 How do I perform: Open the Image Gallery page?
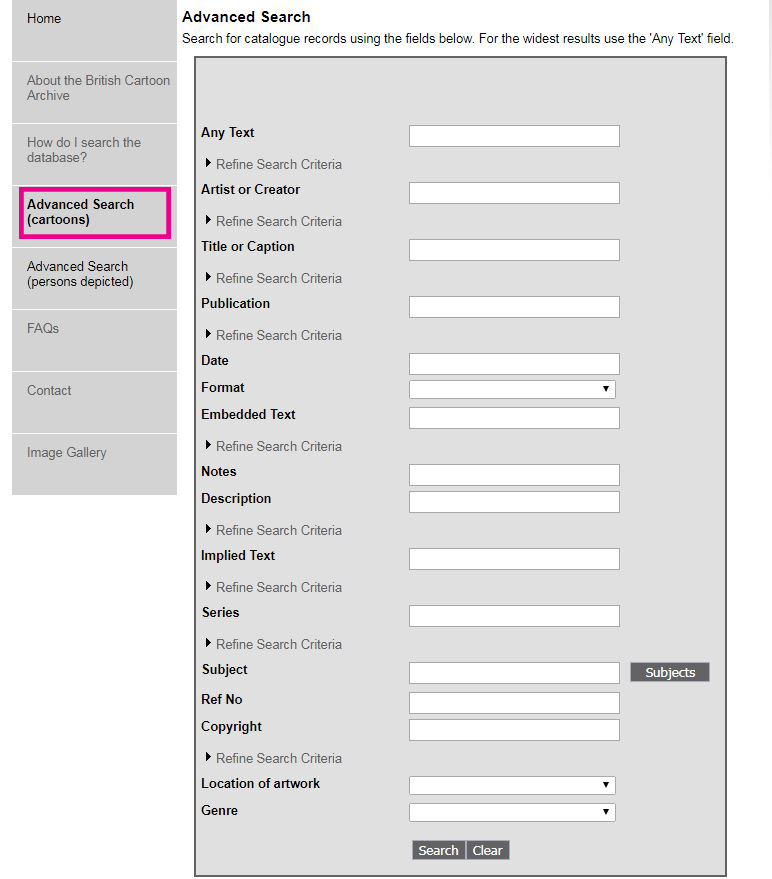click(67, 452)
